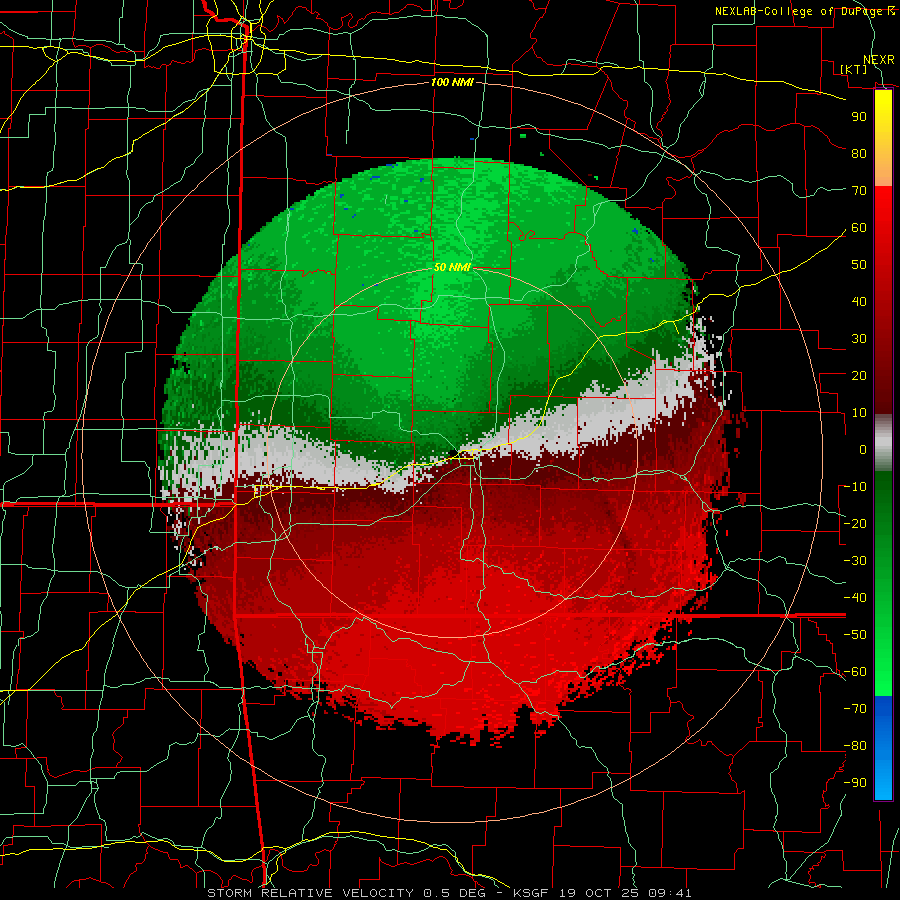Click the 100 NMI range ring label

[x=452, y=82]
